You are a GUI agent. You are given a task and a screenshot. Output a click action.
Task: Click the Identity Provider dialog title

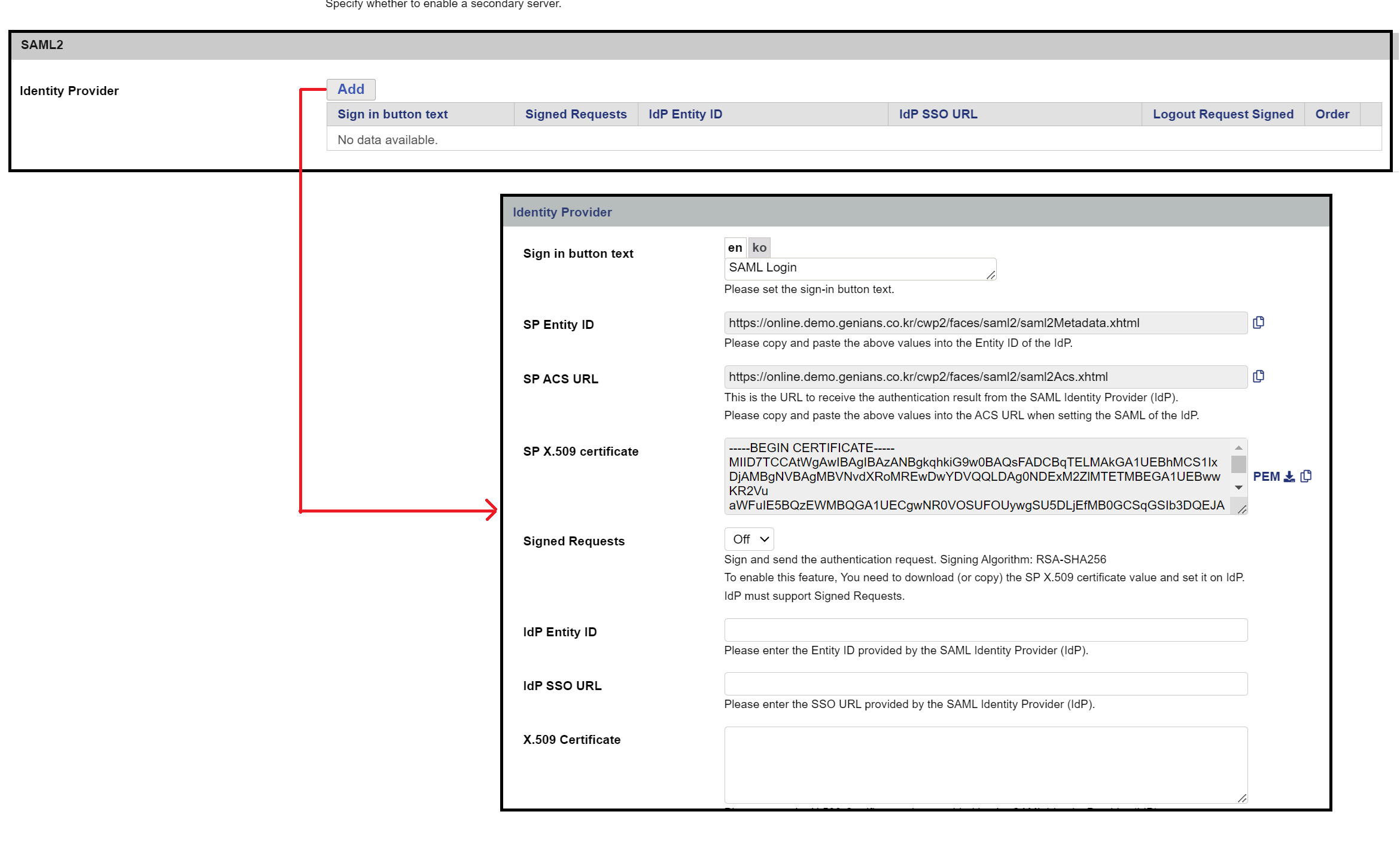pyautogui.click(x=562, y=212)
